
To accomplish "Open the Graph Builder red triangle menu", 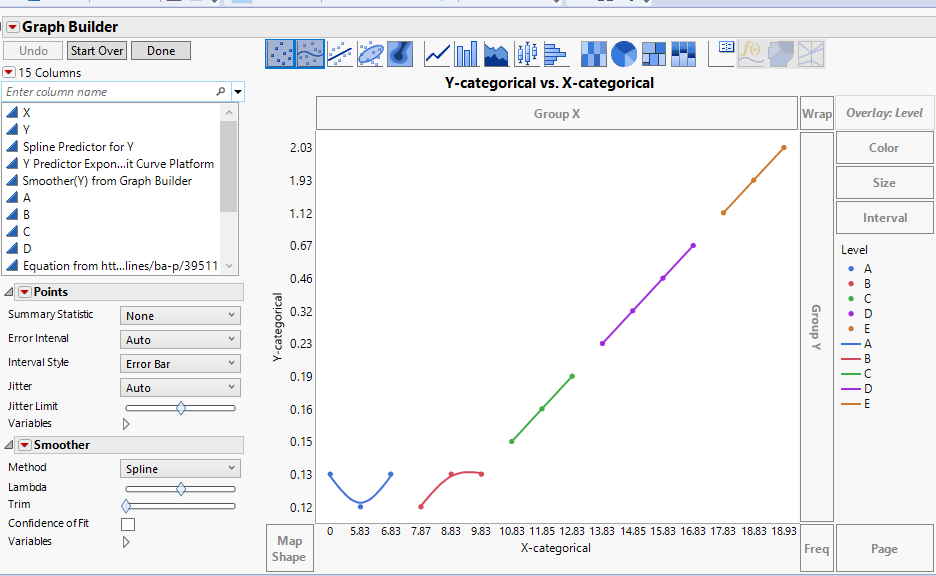I will (x=13, y=27).
